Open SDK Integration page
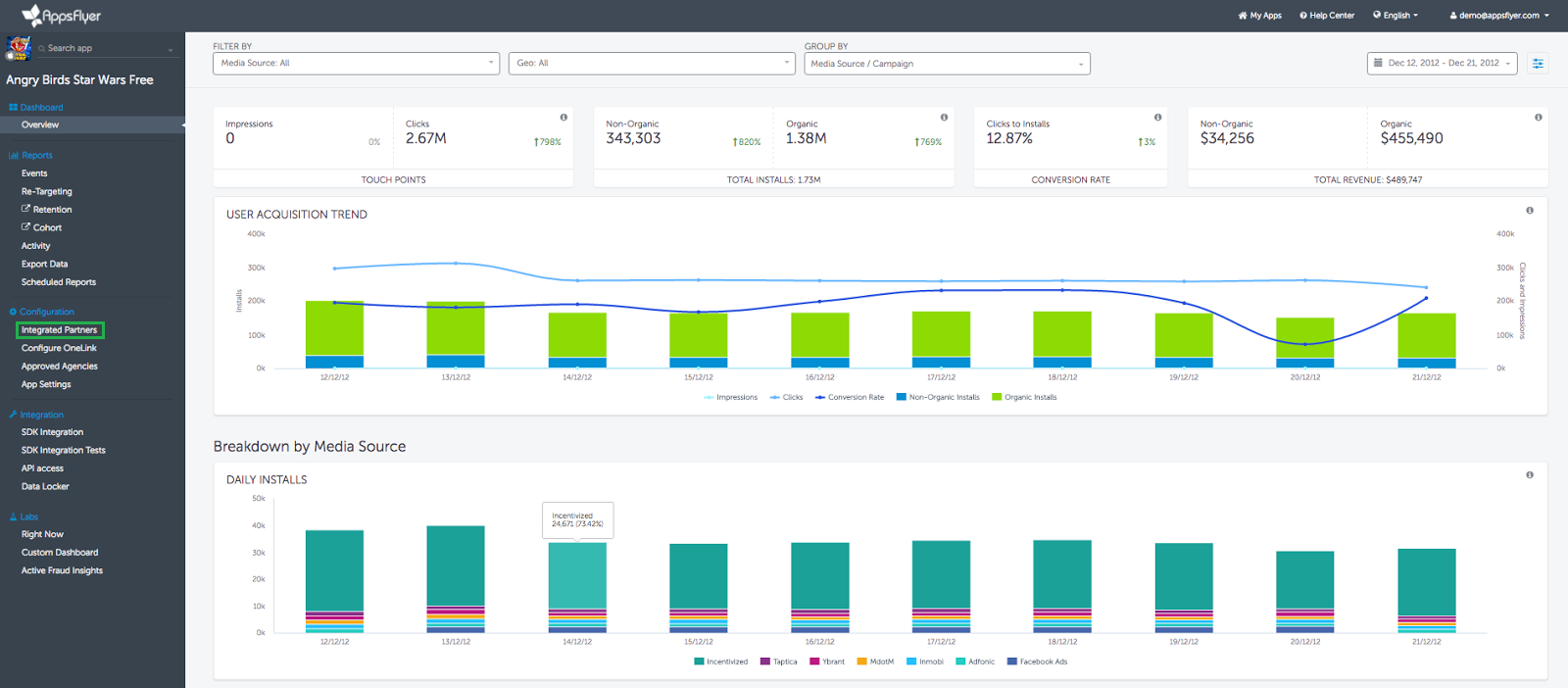This screenshot has width=1568, height=688. click(x=53, y=432)
